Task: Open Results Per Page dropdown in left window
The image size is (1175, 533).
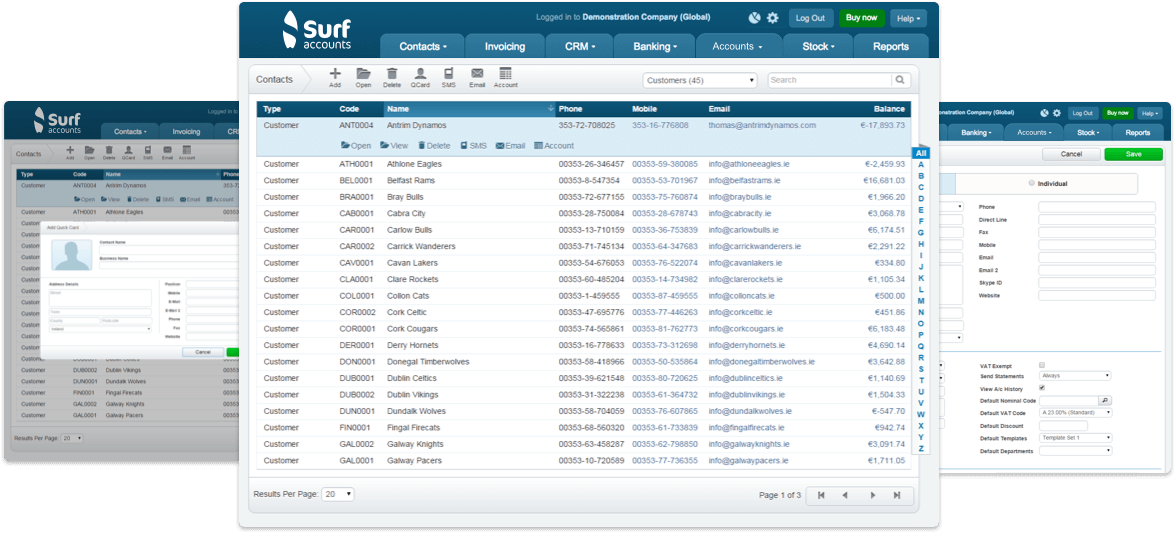Action: (x=73, y=438)
